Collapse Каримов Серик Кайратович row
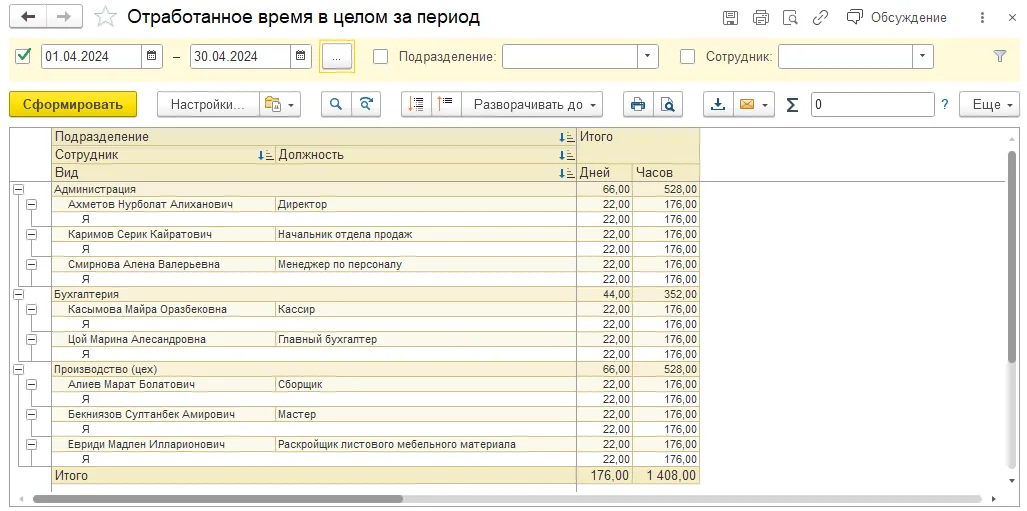1027x511 pixels. (x=31, y=234)
